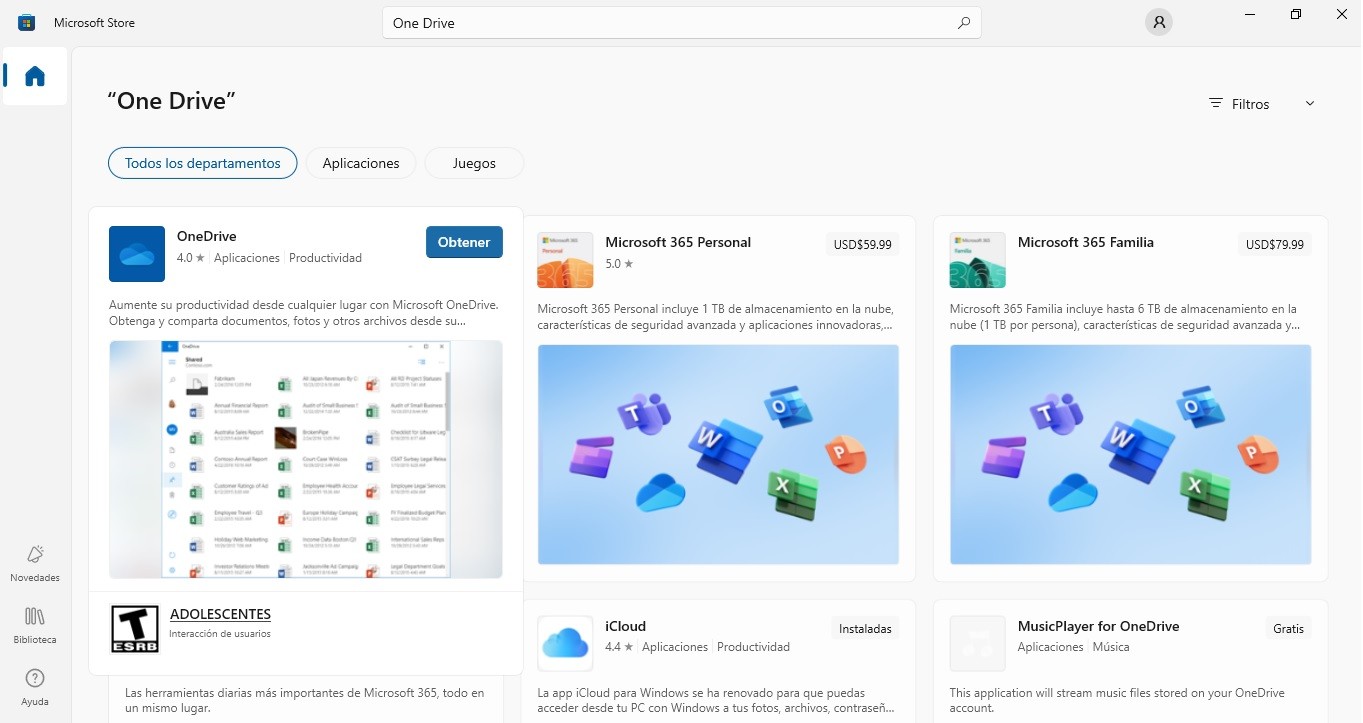Open Microsoft 365 Personal banner image

[718, 455]
